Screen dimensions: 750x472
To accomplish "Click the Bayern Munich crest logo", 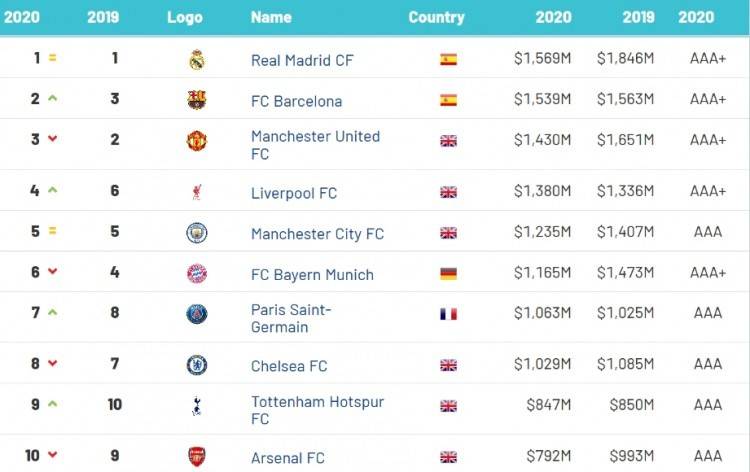I will pyautogui.click(x=197, y=274).
